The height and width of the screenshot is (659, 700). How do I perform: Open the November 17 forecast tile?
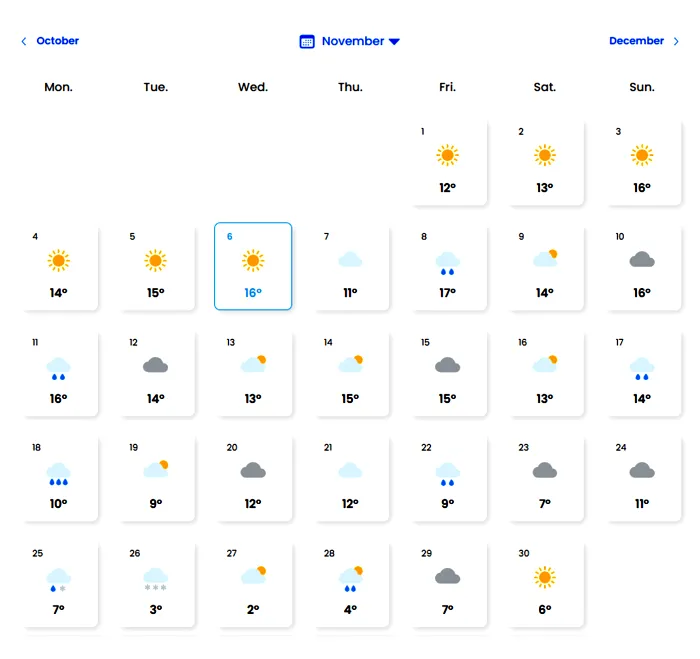pyautogui.click(x=642, y=373)
